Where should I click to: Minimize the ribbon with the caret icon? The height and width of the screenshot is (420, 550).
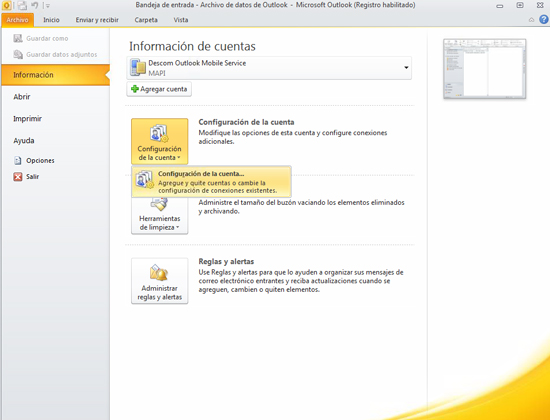(x=531, y=20)
